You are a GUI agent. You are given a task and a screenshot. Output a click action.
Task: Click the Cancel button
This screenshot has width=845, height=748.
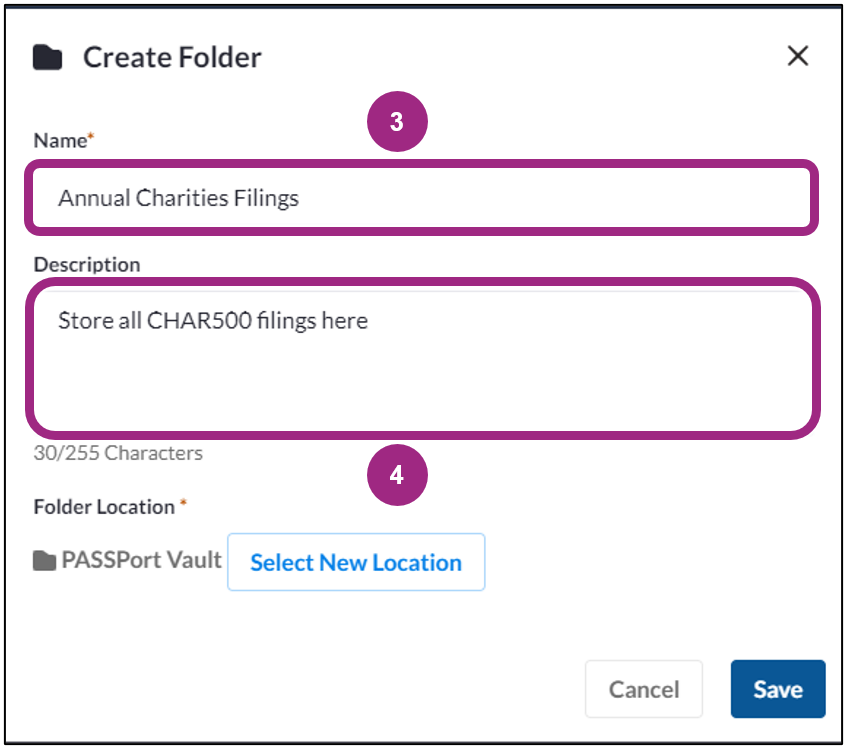point(644,689)
